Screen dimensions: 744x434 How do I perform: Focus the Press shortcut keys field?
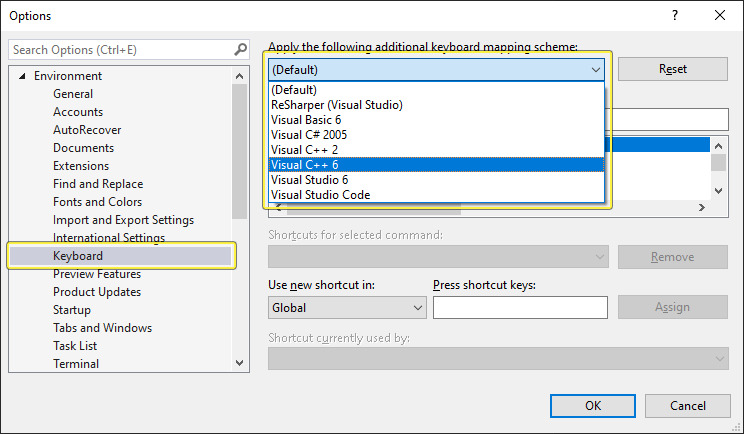[520, 307]
